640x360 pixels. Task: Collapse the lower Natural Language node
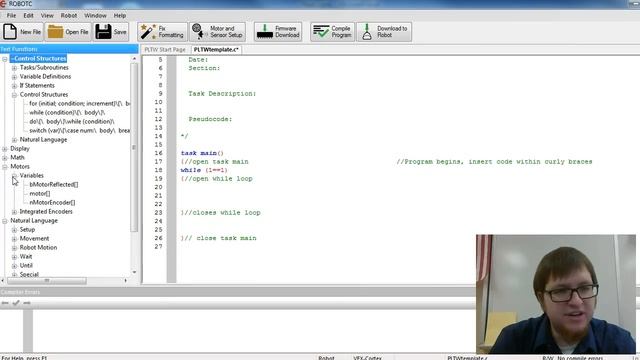5,221
